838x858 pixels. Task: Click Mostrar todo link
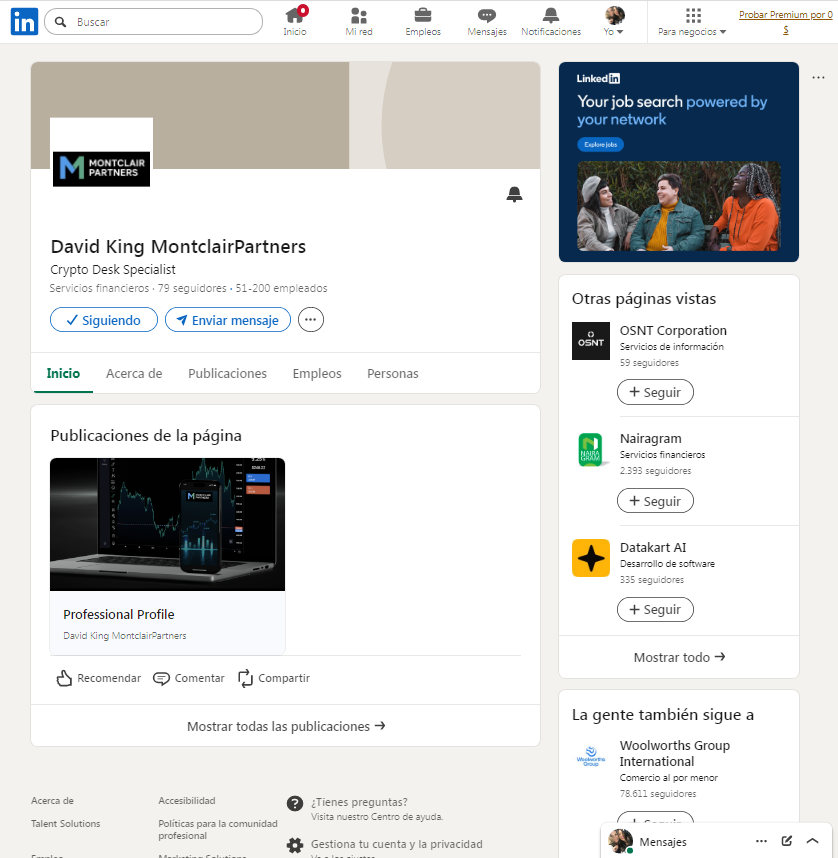679,657
